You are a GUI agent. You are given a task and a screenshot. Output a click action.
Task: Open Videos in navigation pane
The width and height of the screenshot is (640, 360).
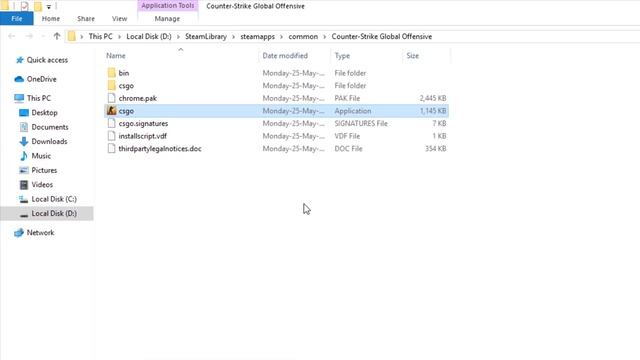click(42, 184)
